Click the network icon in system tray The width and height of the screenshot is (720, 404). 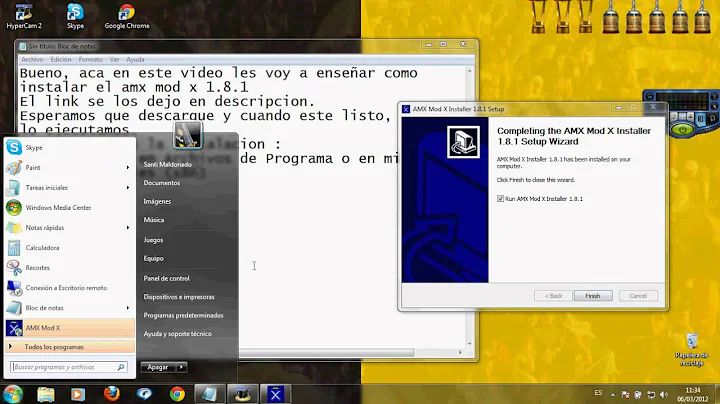(651, 394)
